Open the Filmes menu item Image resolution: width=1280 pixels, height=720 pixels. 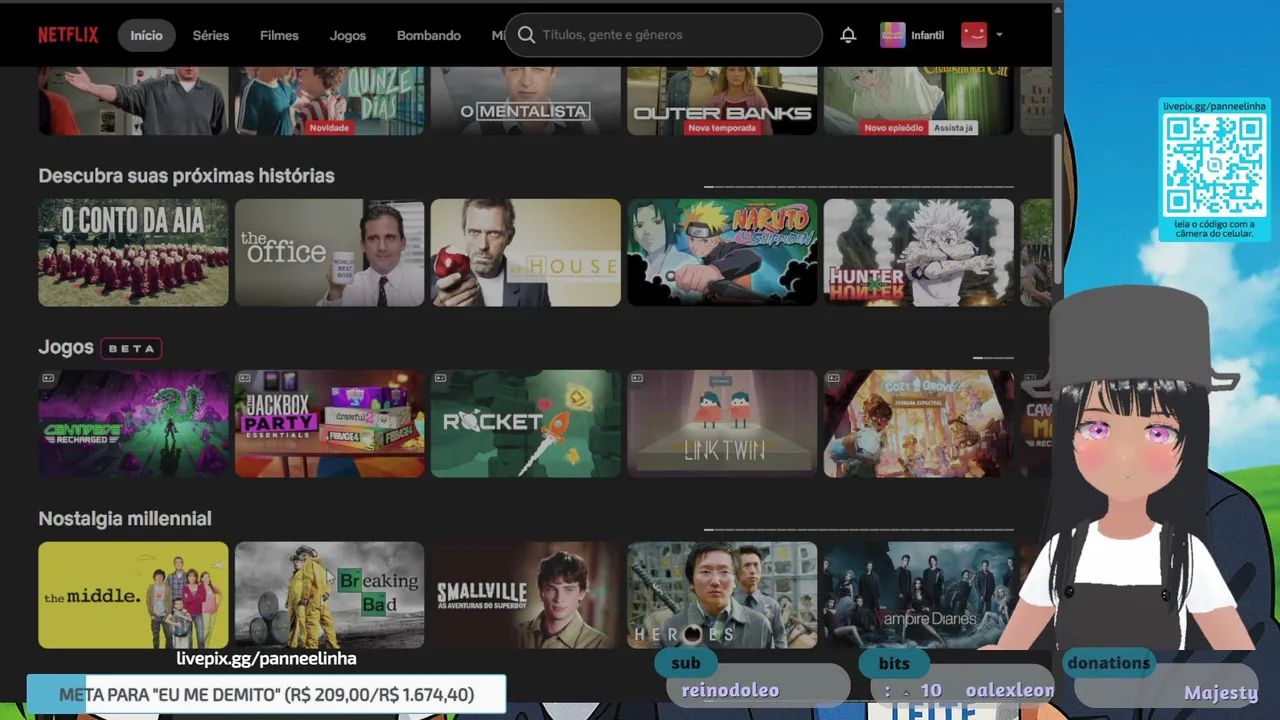[x=279, y=35]
